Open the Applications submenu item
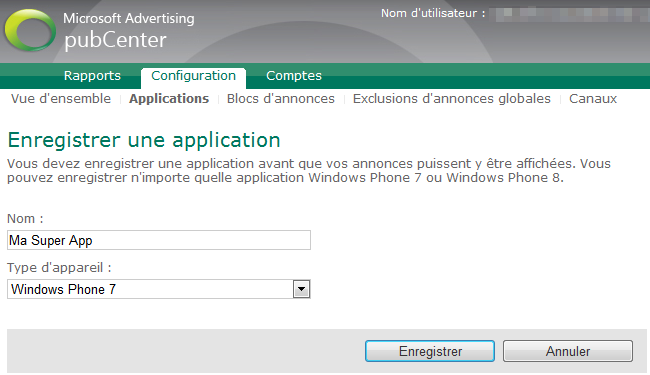 coord(169,99)
